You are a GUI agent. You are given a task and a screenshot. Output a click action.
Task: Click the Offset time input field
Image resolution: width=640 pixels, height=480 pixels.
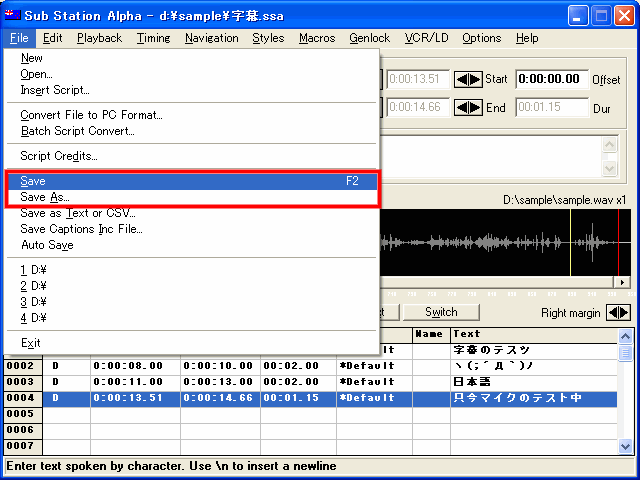click(x=552, y=79)
